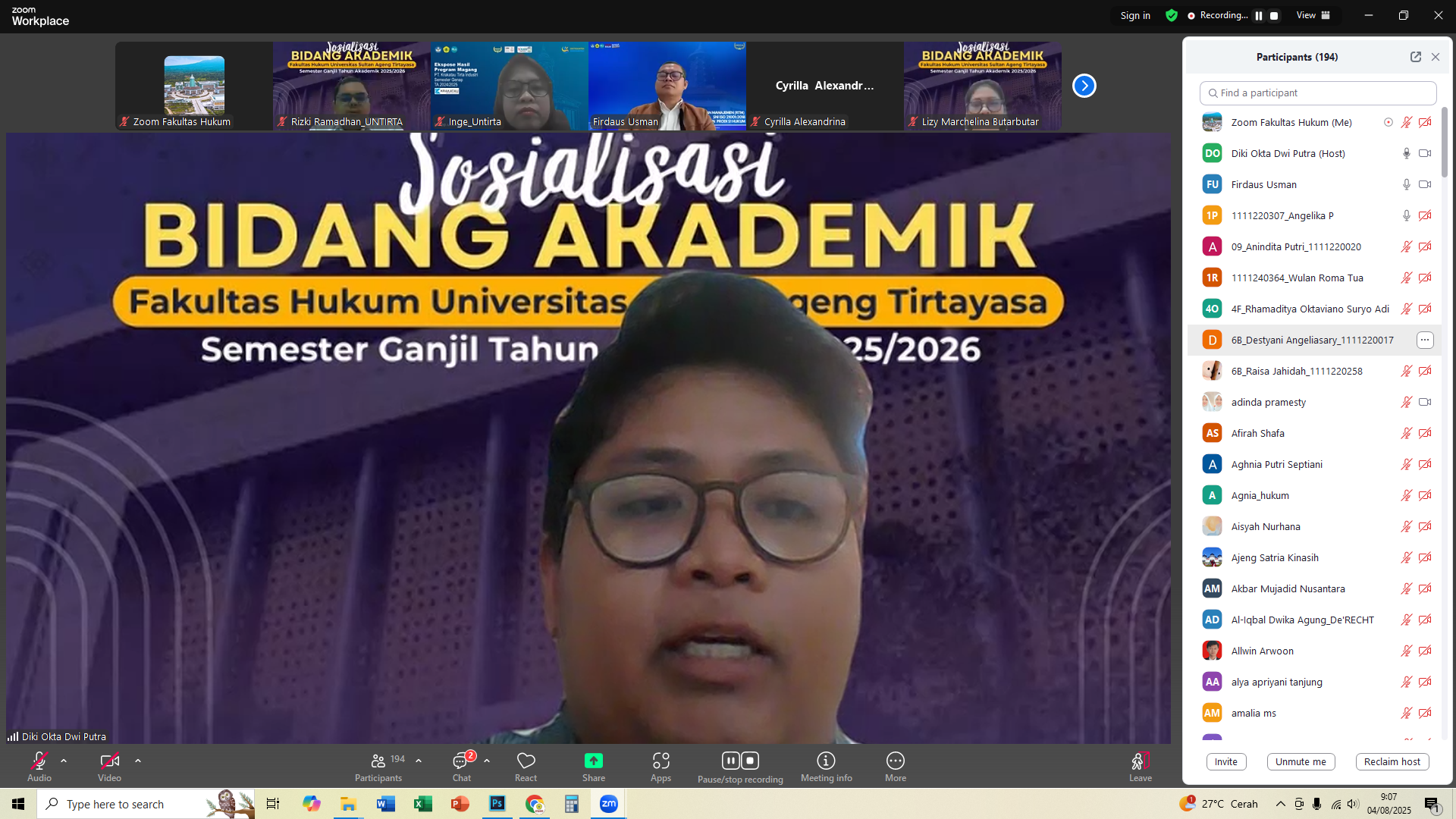Click 1111220307_Angelika P microphone icon

click(1407, 215)
